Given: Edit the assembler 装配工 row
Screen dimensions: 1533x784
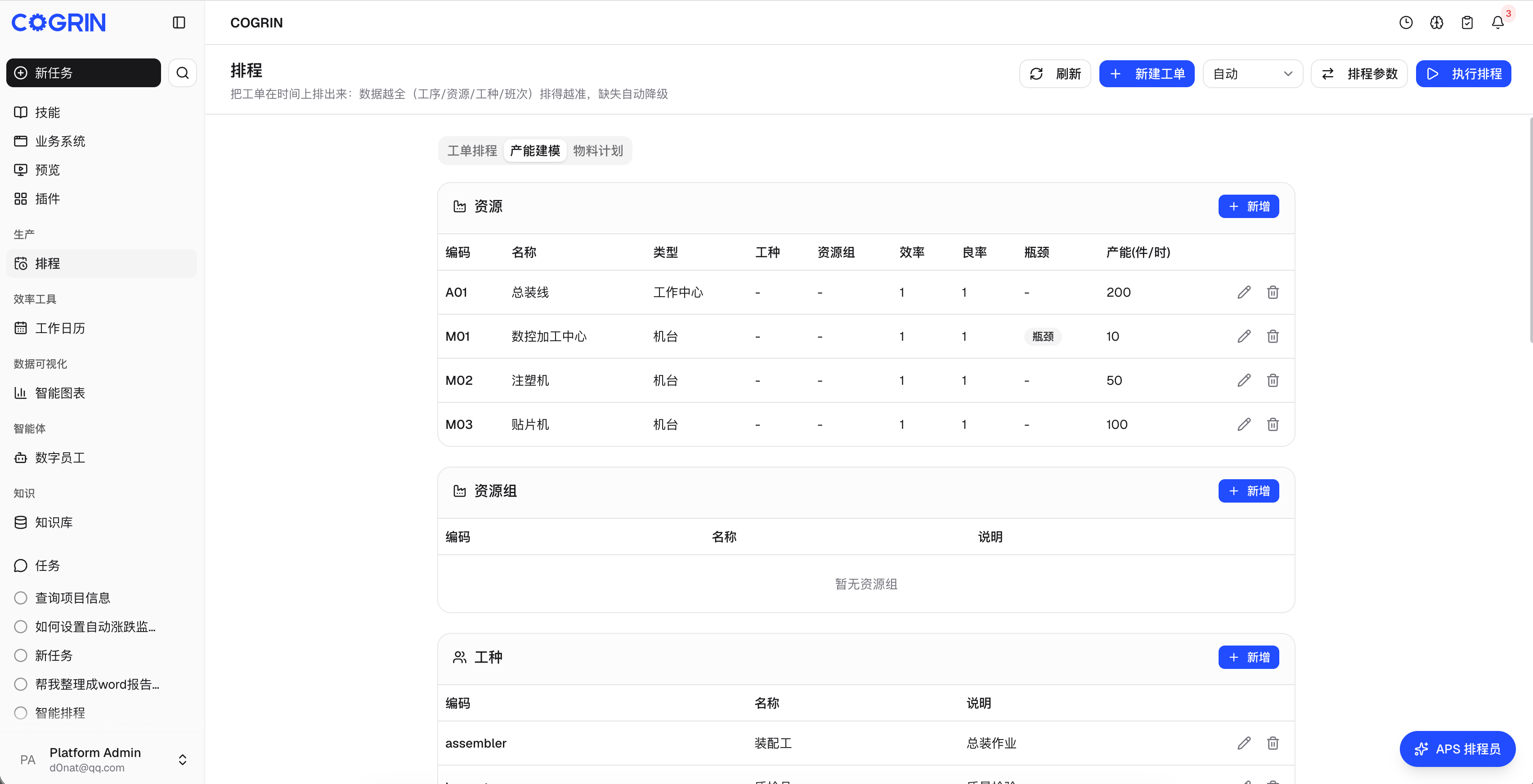Looking at the screenshot, I should click(x=1244, y=743).
